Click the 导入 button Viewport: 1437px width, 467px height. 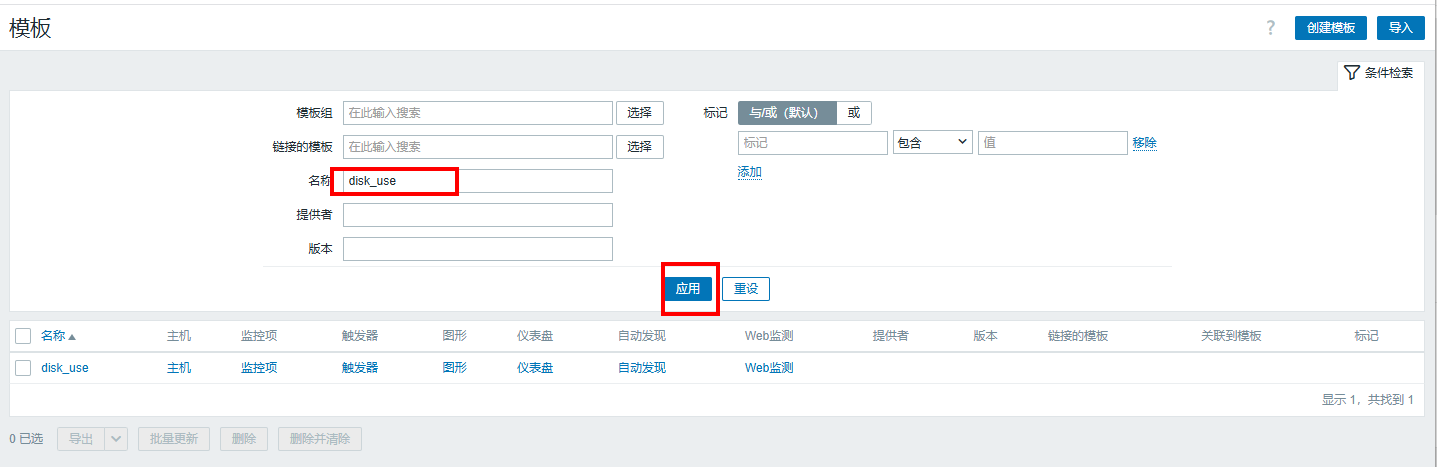(x=1400, y=28)
